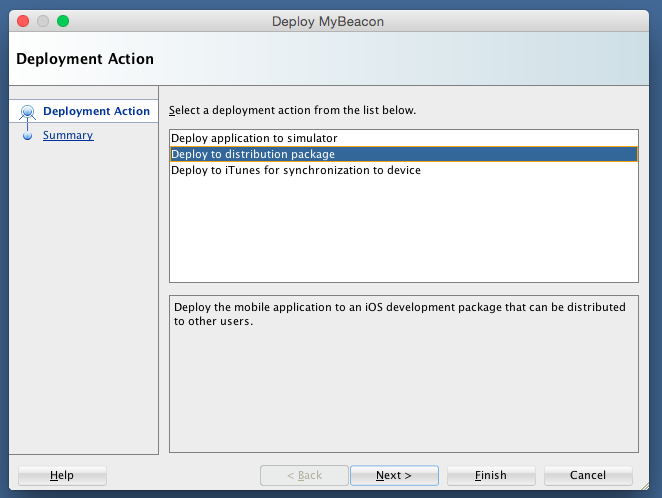The height and width of the screenshot is (498, 662).
Task: Click Finish to complete deployment
Action: (x=491, y=475)
